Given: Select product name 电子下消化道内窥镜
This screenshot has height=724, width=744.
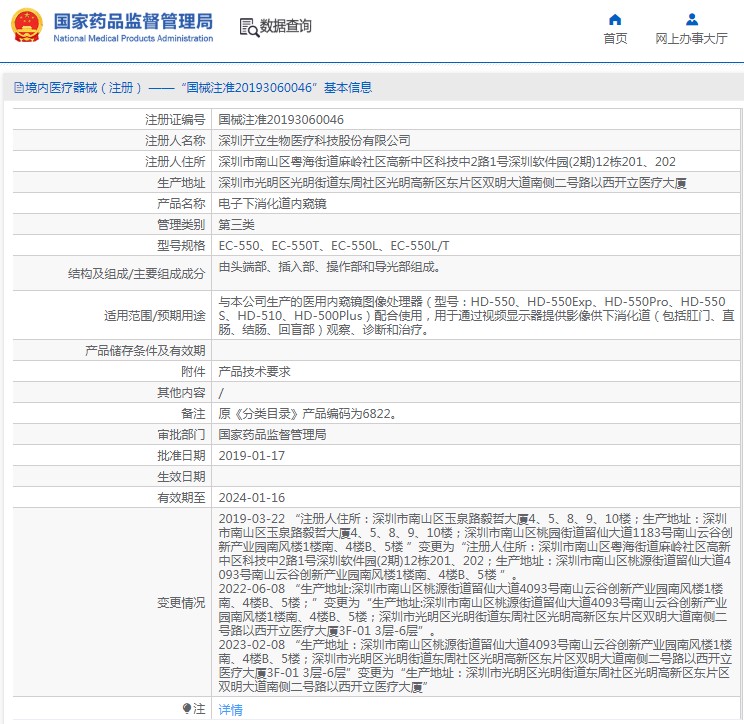Looking at the screenshot, I should click(272, 204).
